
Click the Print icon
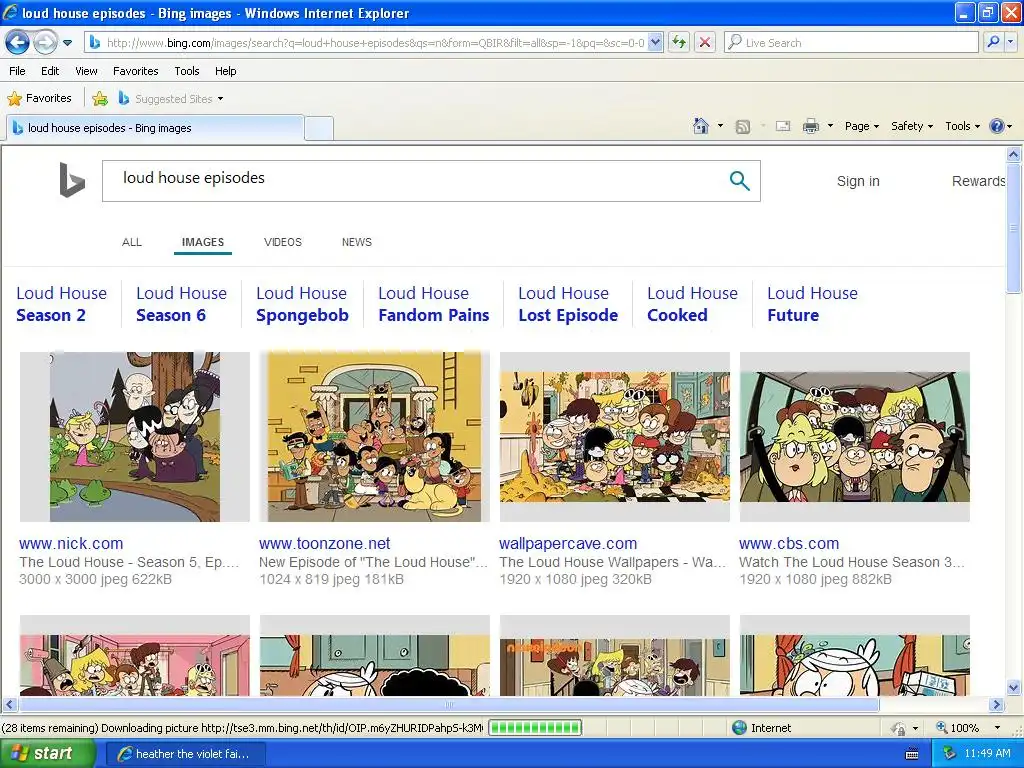pos(810,126)
